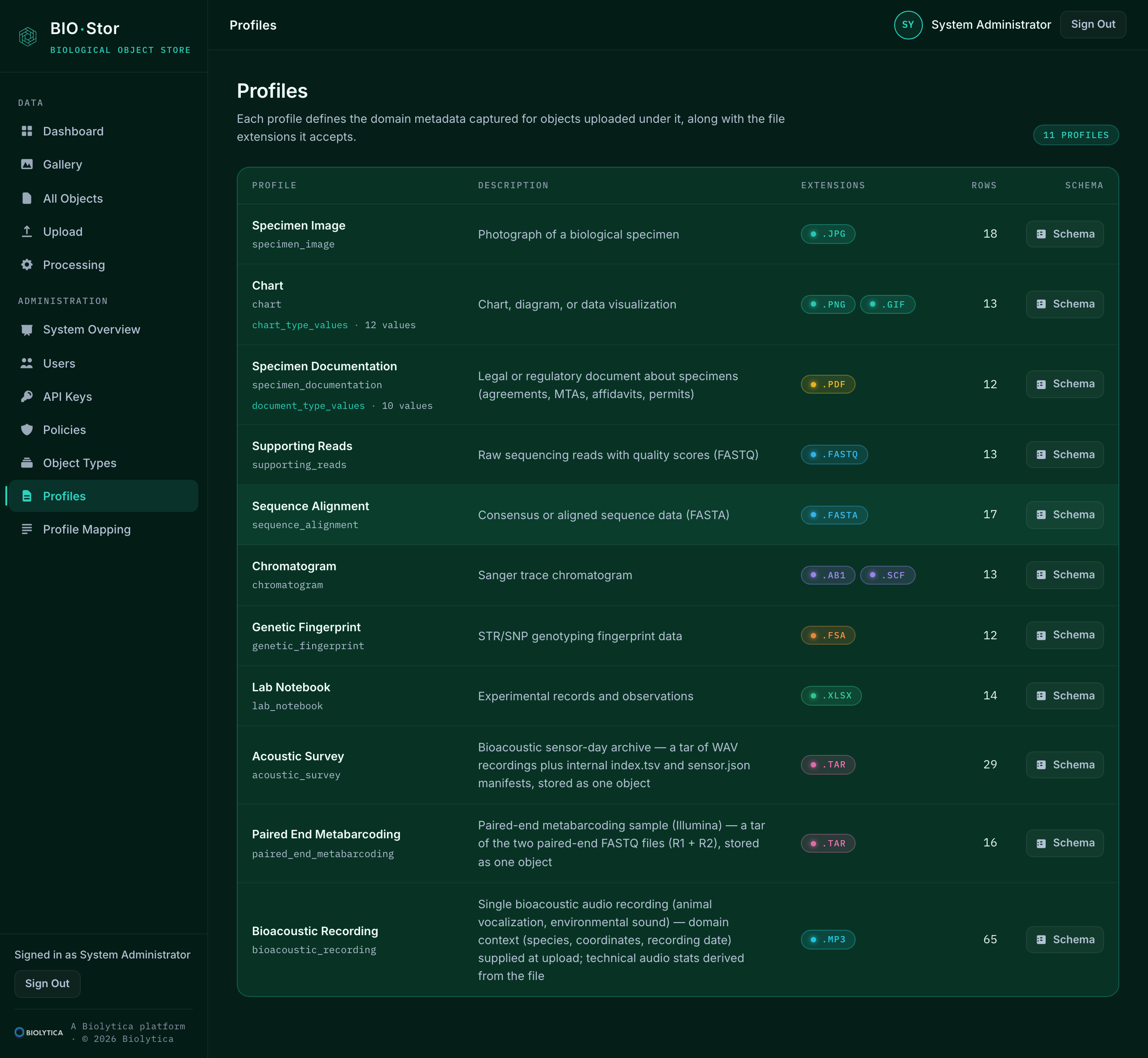Click the 11 PROFILES count badge

(x=1075, y=135)
